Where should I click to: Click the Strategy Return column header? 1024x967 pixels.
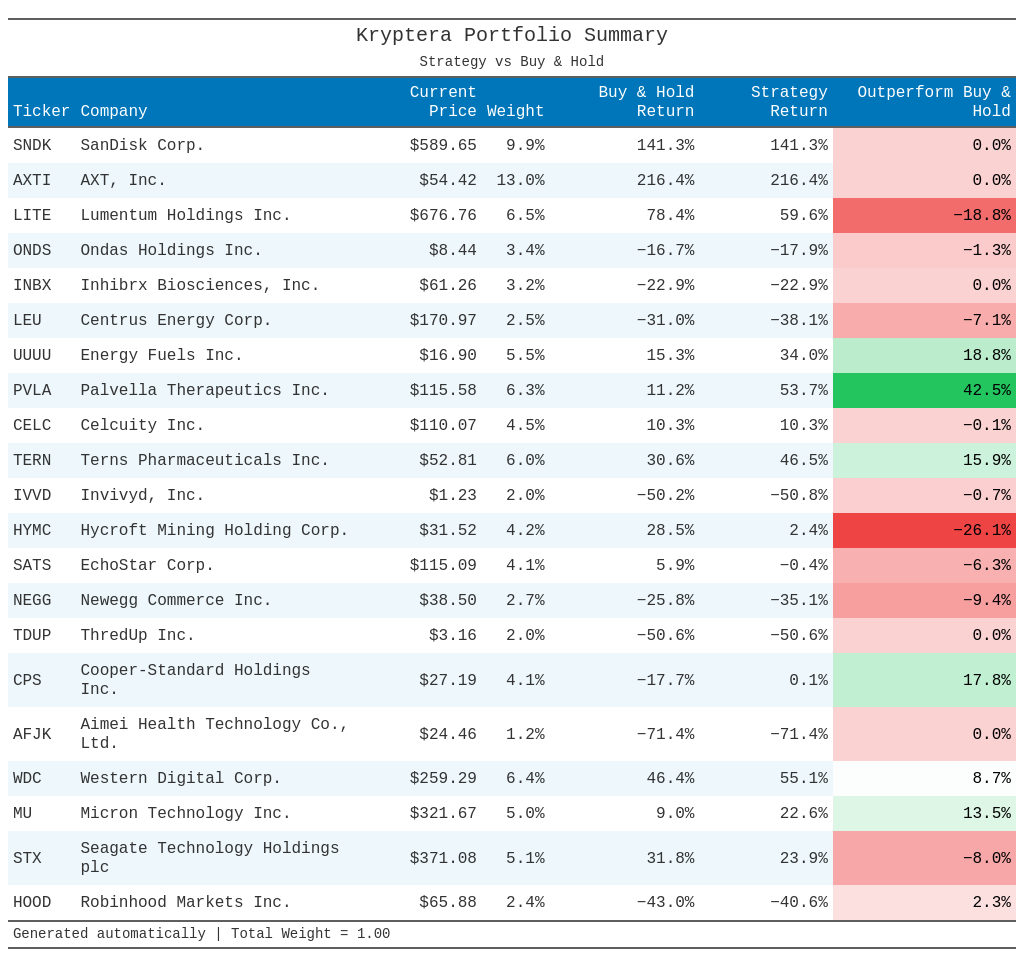pyautogui.click(x=789, y=102)
